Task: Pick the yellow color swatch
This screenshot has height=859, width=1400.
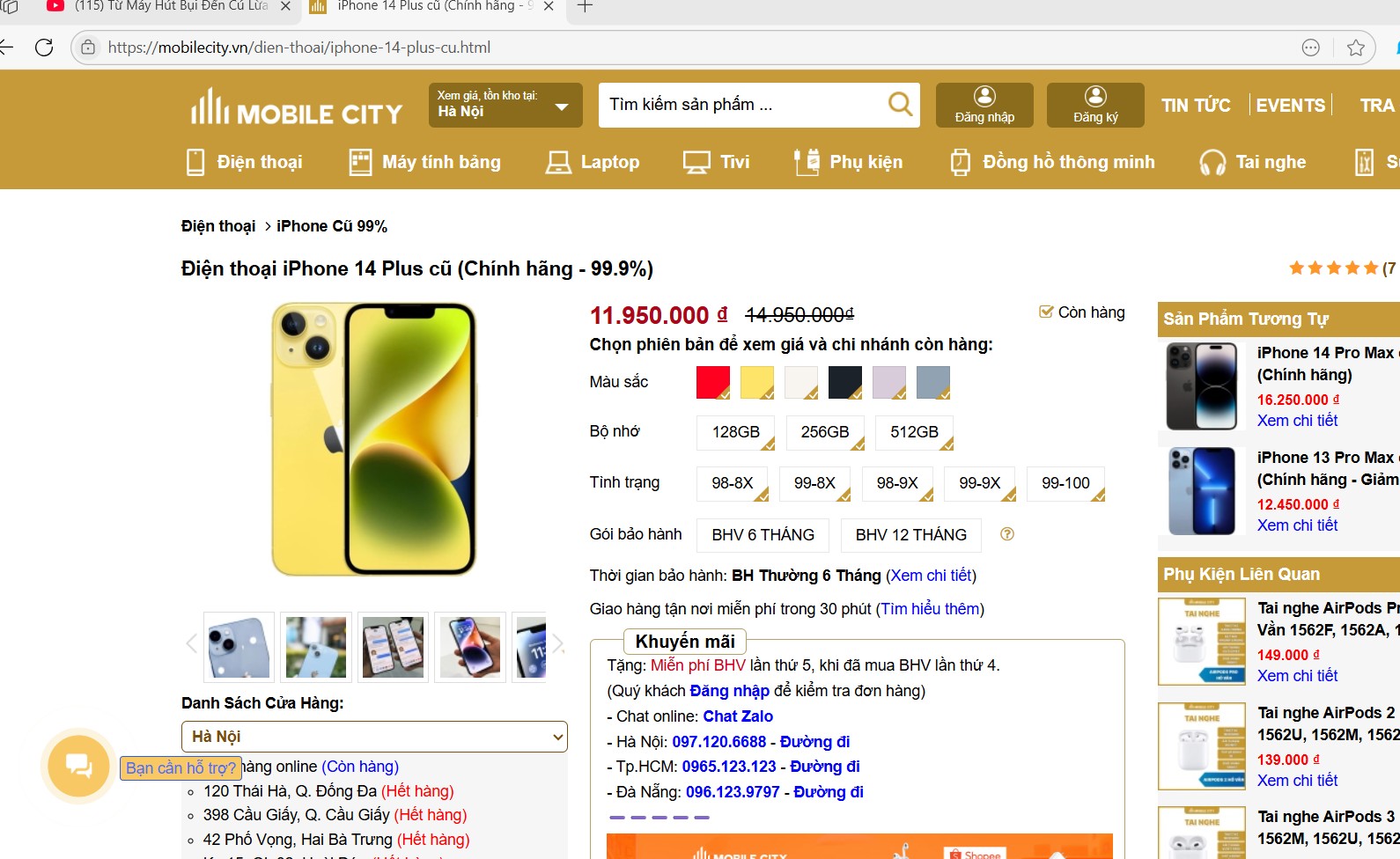Action: 757,383
